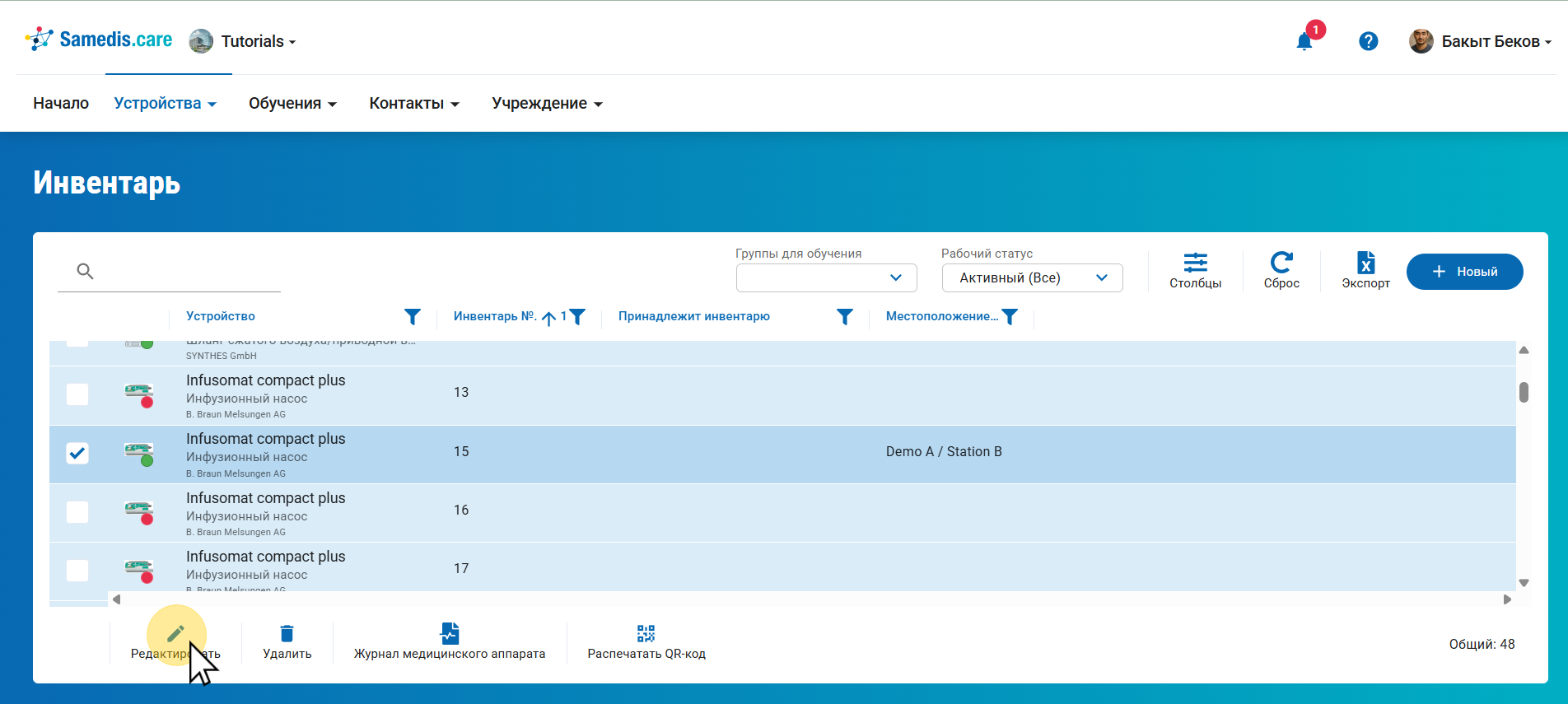Image resolution: width=1568 pixels, height=704 pixels.
Task: Select checkbox for inventory 13 row
Action: point(77,394)
